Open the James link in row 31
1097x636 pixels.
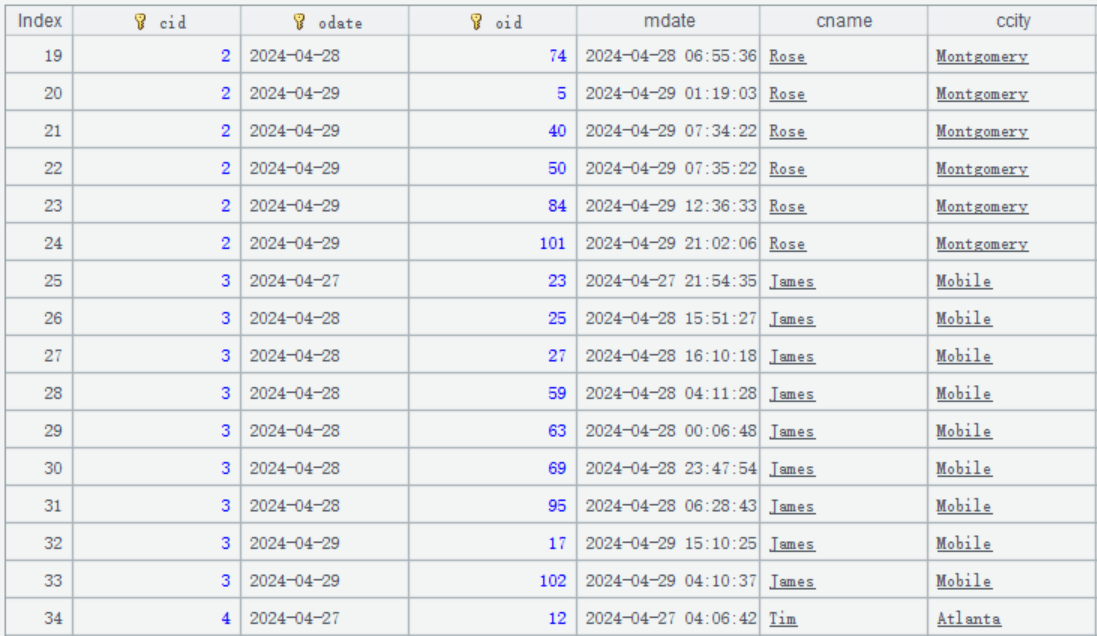[x=792, y=506]
